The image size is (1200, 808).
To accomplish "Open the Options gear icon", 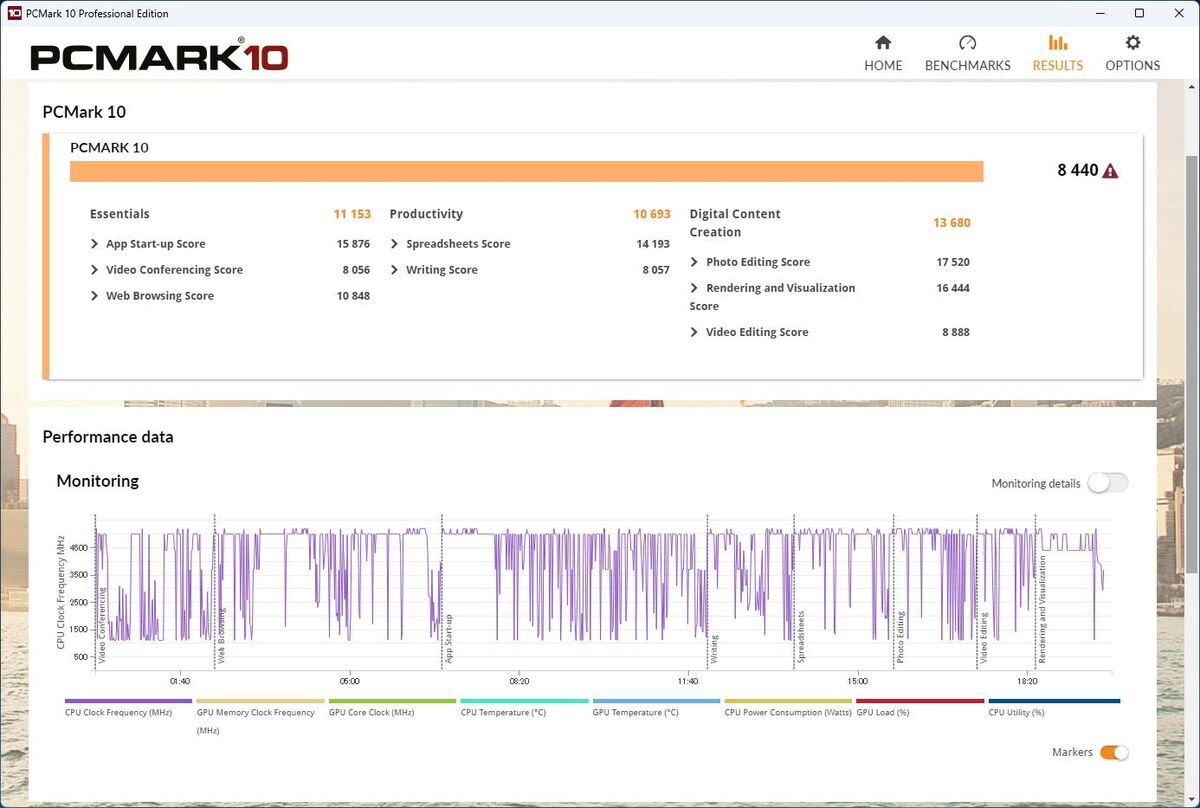I will coord(1133,43).
